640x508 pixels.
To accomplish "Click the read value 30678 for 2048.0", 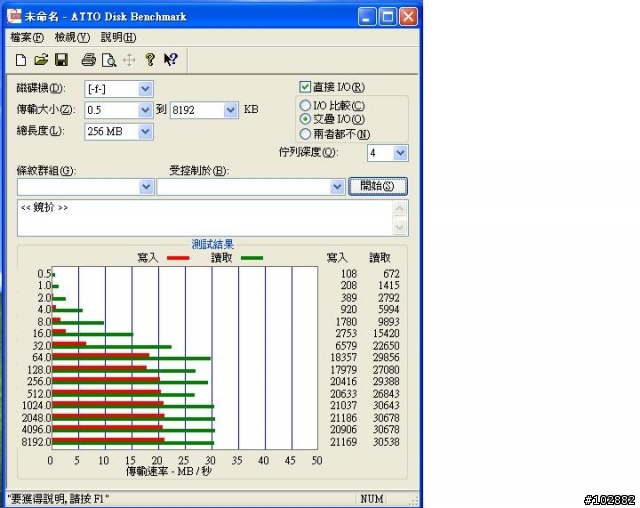I will click(386, 418).
